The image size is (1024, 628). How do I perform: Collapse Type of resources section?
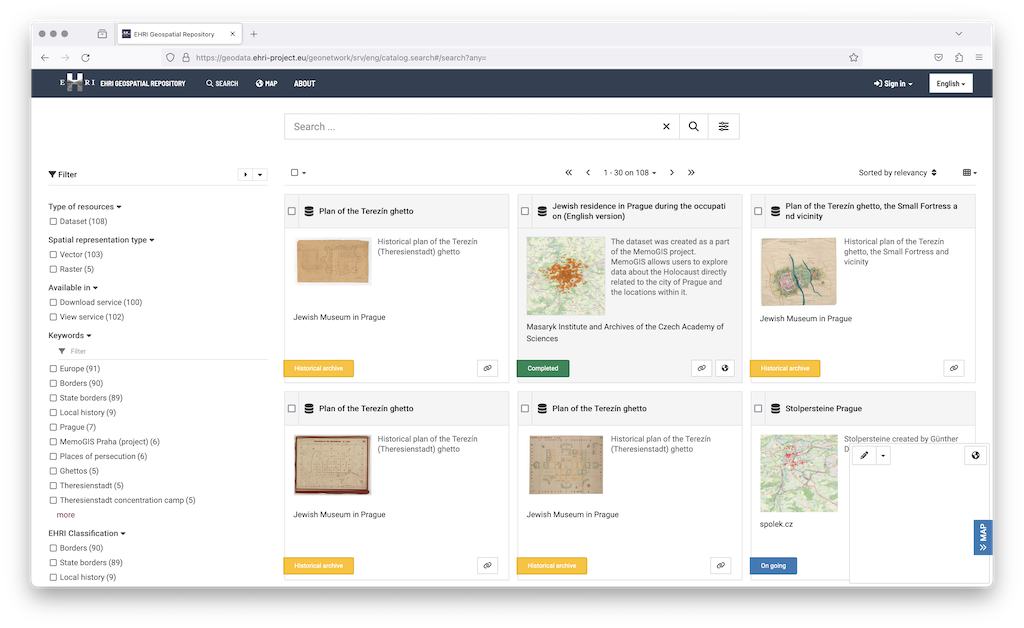85,206
